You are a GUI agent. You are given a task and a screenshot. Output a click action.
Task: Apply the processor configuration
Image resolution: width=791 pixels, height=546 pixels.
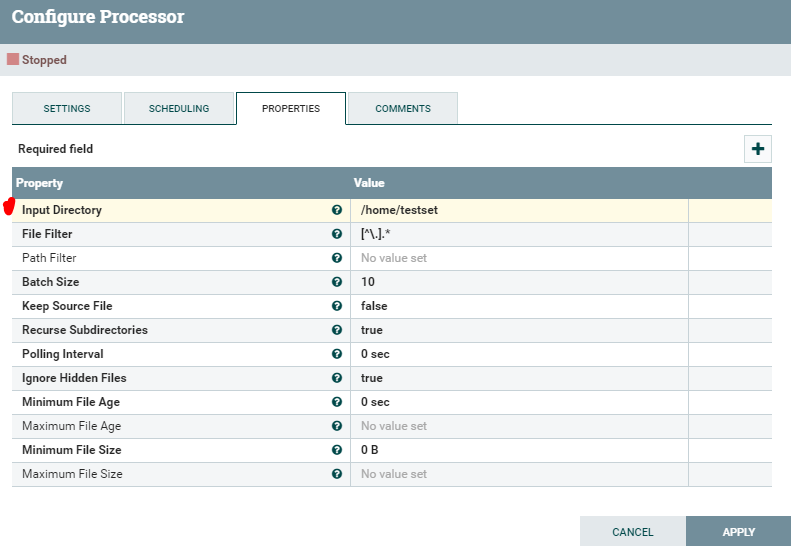click(x=739, y=531)
